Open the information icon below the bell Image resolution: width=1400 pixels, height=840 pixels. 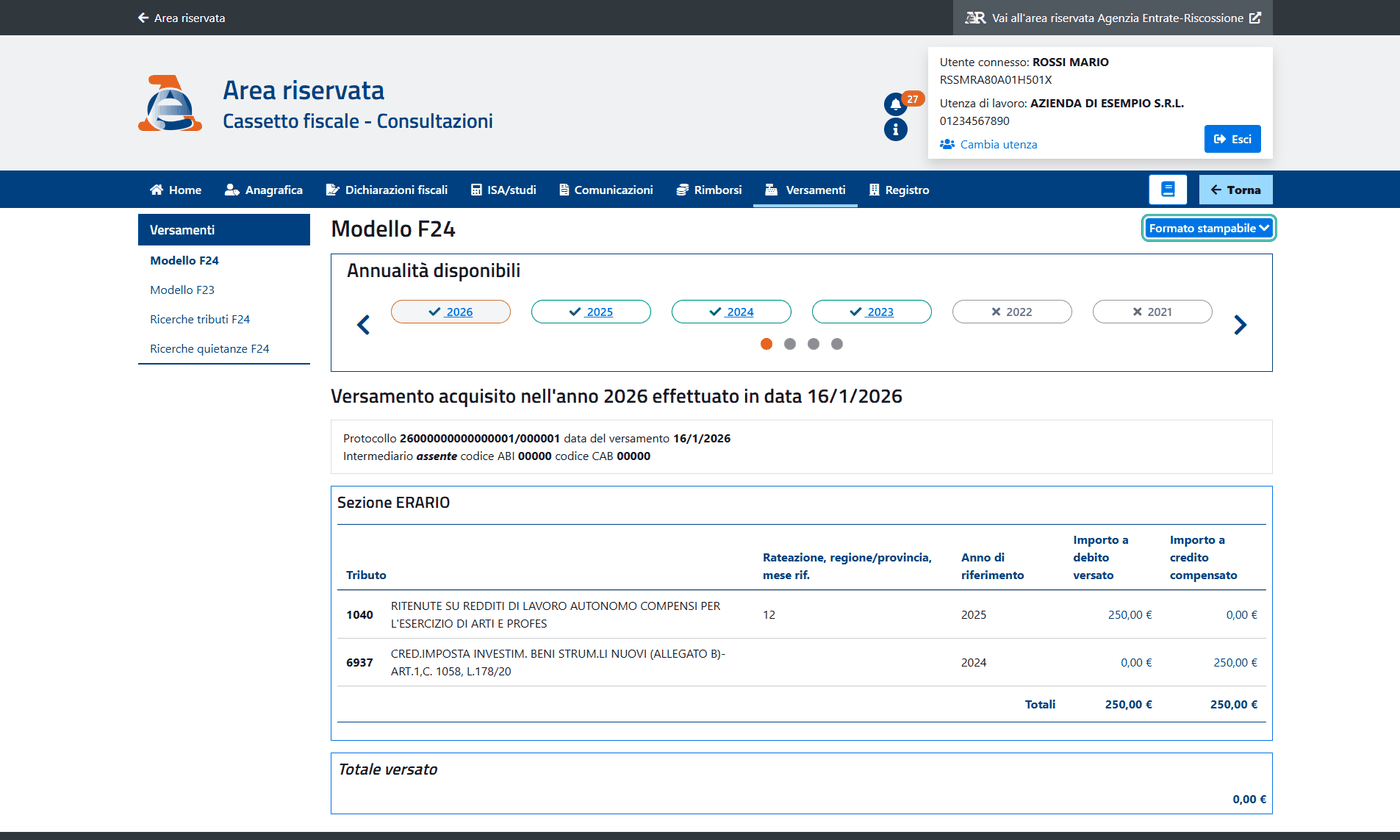pos(895,129)
